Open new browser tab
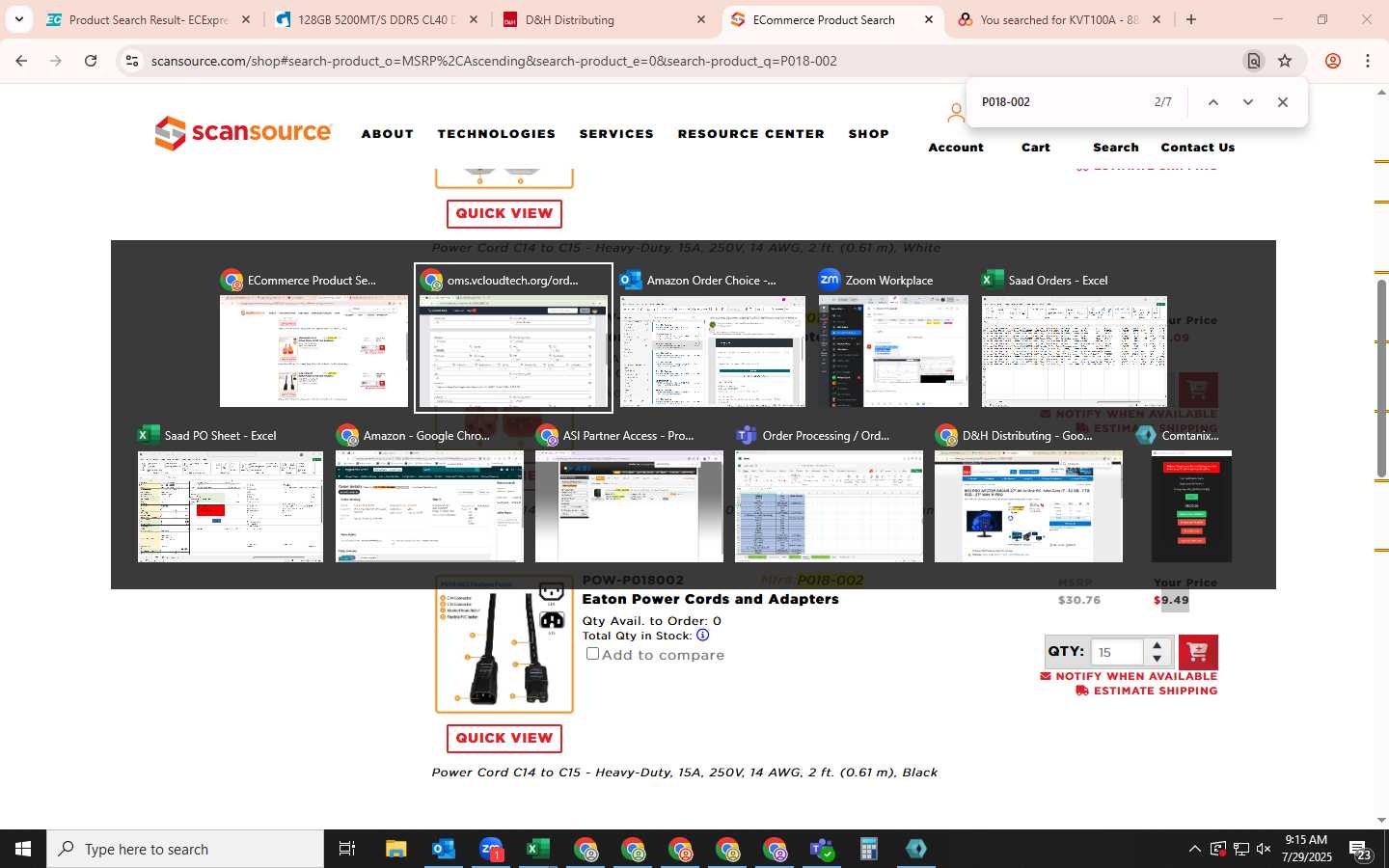This screenshot has height=868, width=1389. pyautogui.click(x=1191, y=19)
